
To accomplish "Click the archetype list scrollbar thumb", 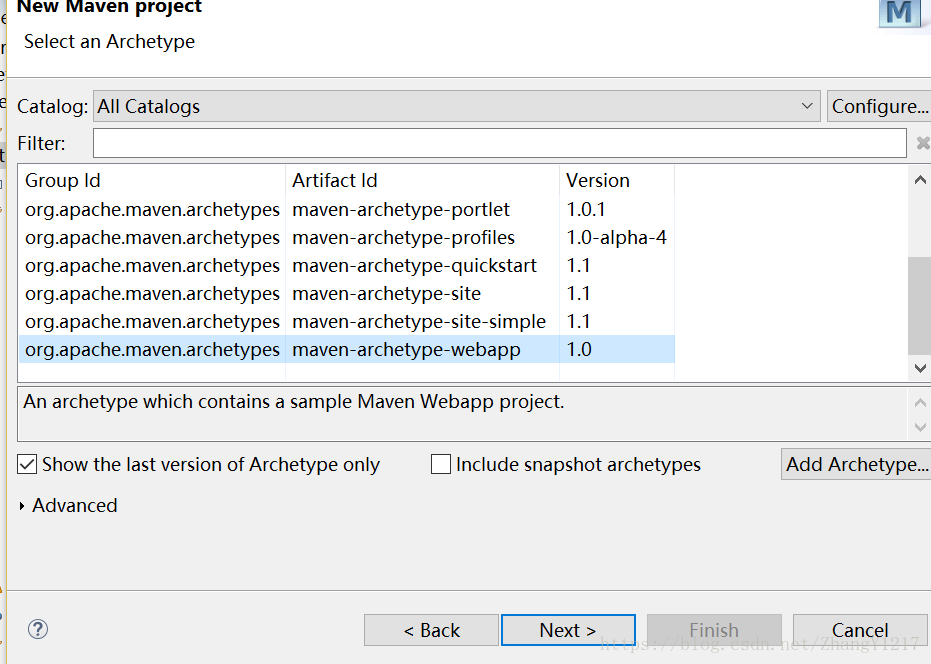I will [x=920, y=306].
